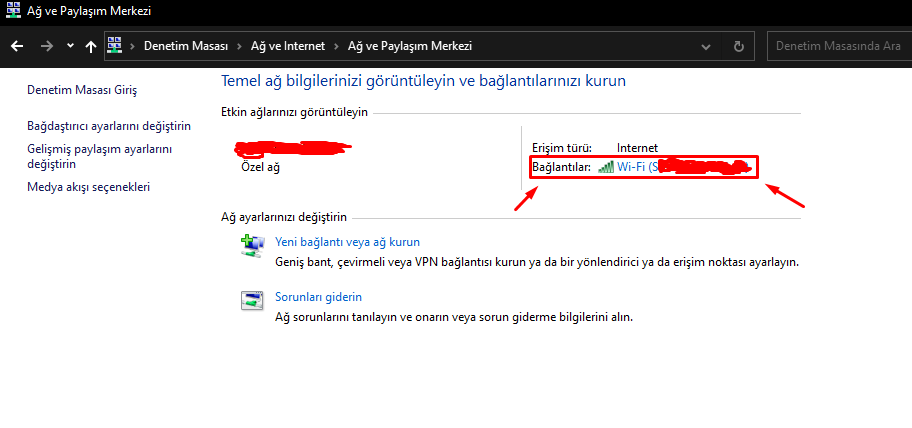Open the Wi-Fi connection link

pyautogui.click(x=683, y=167)
